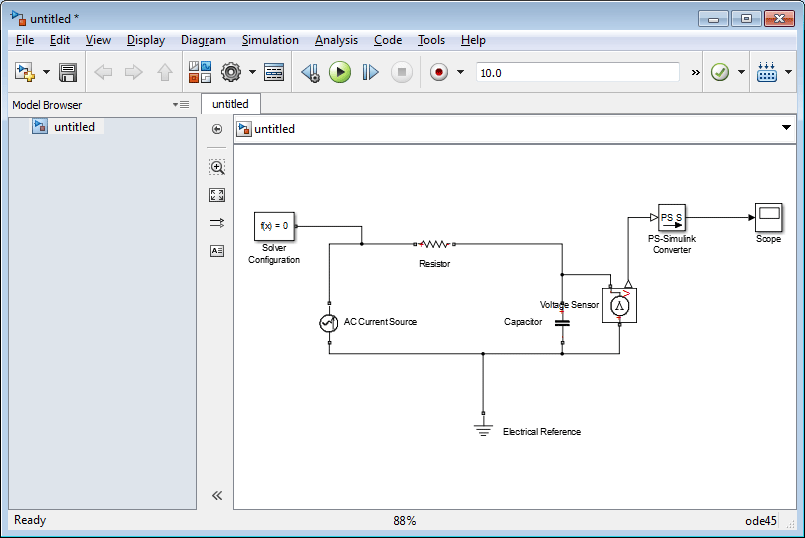
Task: Click the Step Forward button
Action: pos(370,72)
